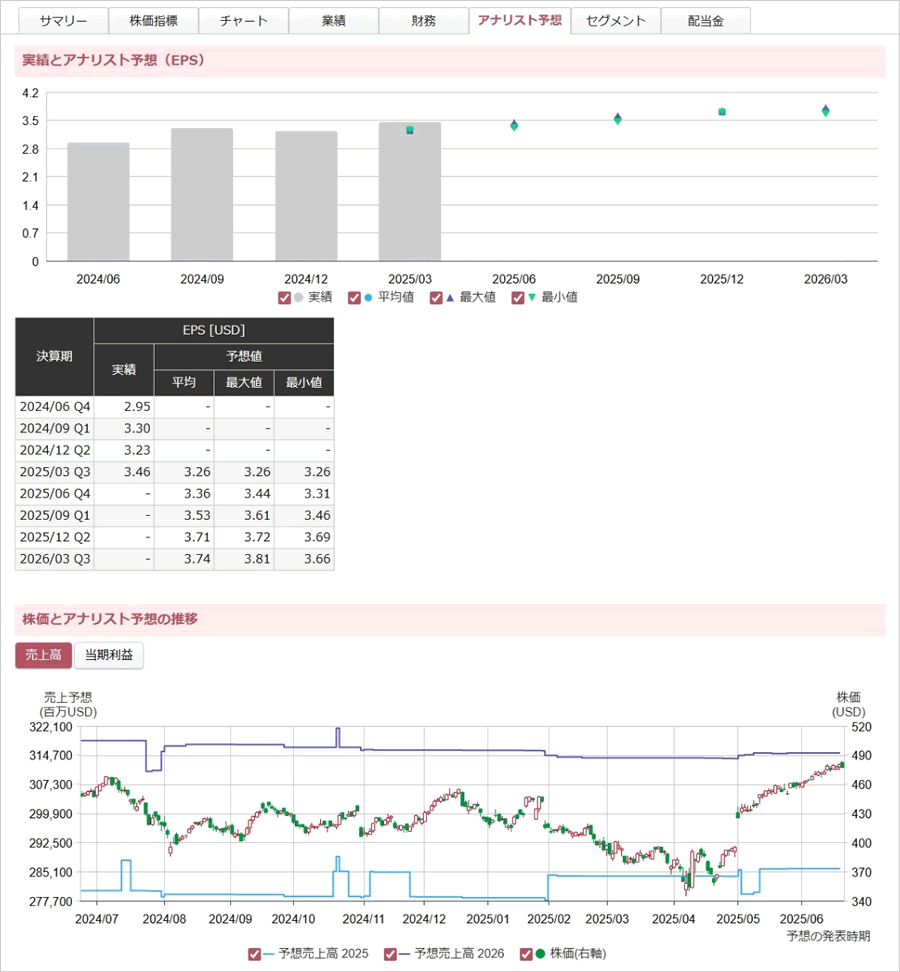
Task: Select the 業績 tab
Action: pos(333,20)
